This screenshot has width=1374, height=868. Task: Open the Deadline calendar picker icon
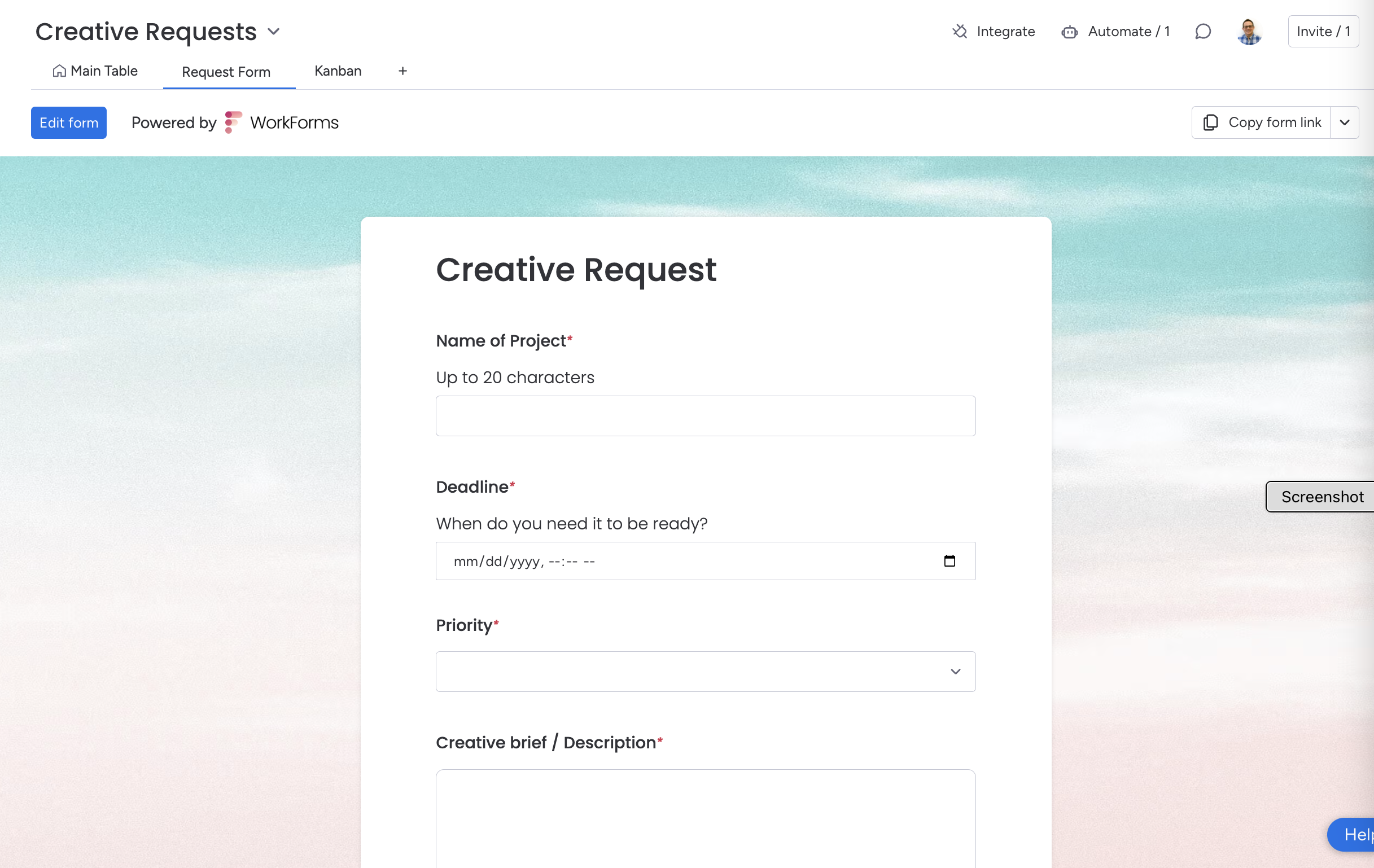949,561
